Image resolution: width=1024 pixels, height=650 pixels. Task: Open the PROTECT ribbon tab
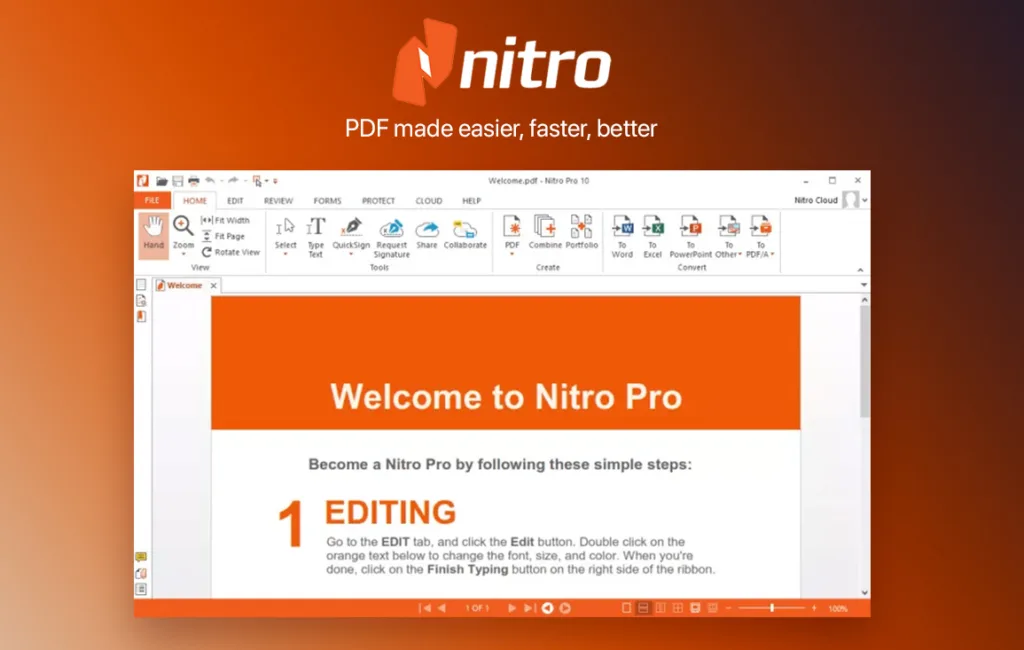tap(379, 200)
